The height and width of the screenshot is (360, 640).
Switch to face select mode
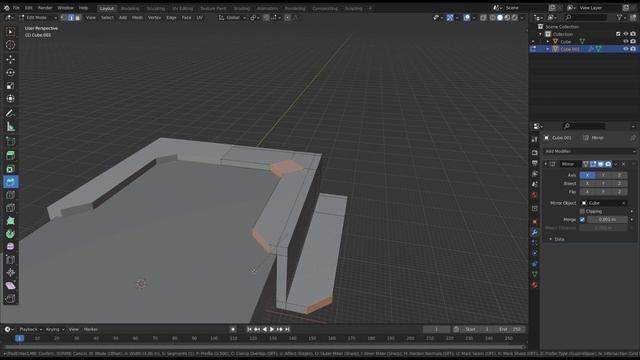tap(78, 18)
